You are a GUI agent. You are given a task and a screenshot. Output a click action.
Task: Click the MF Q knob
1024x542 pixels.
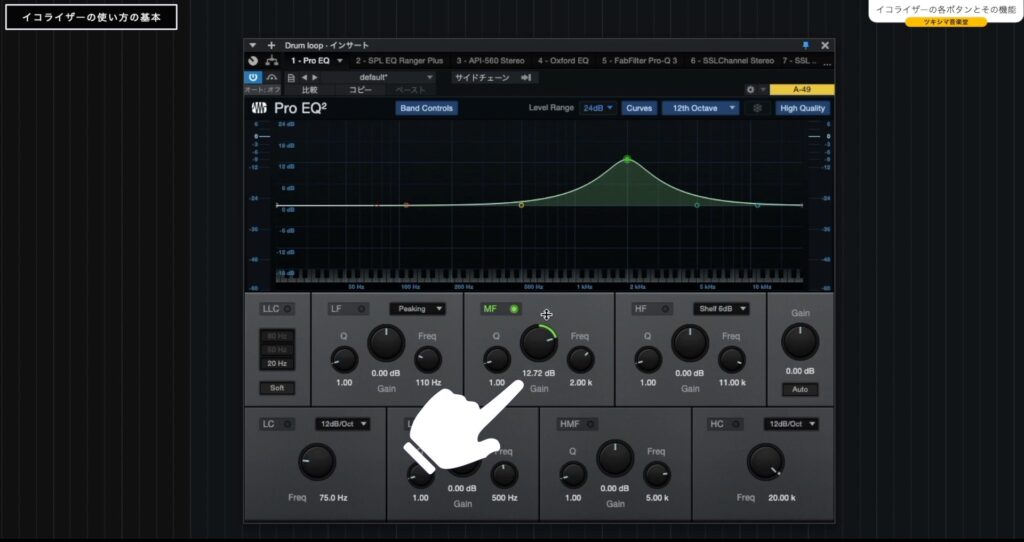click(x=496, y=360)
